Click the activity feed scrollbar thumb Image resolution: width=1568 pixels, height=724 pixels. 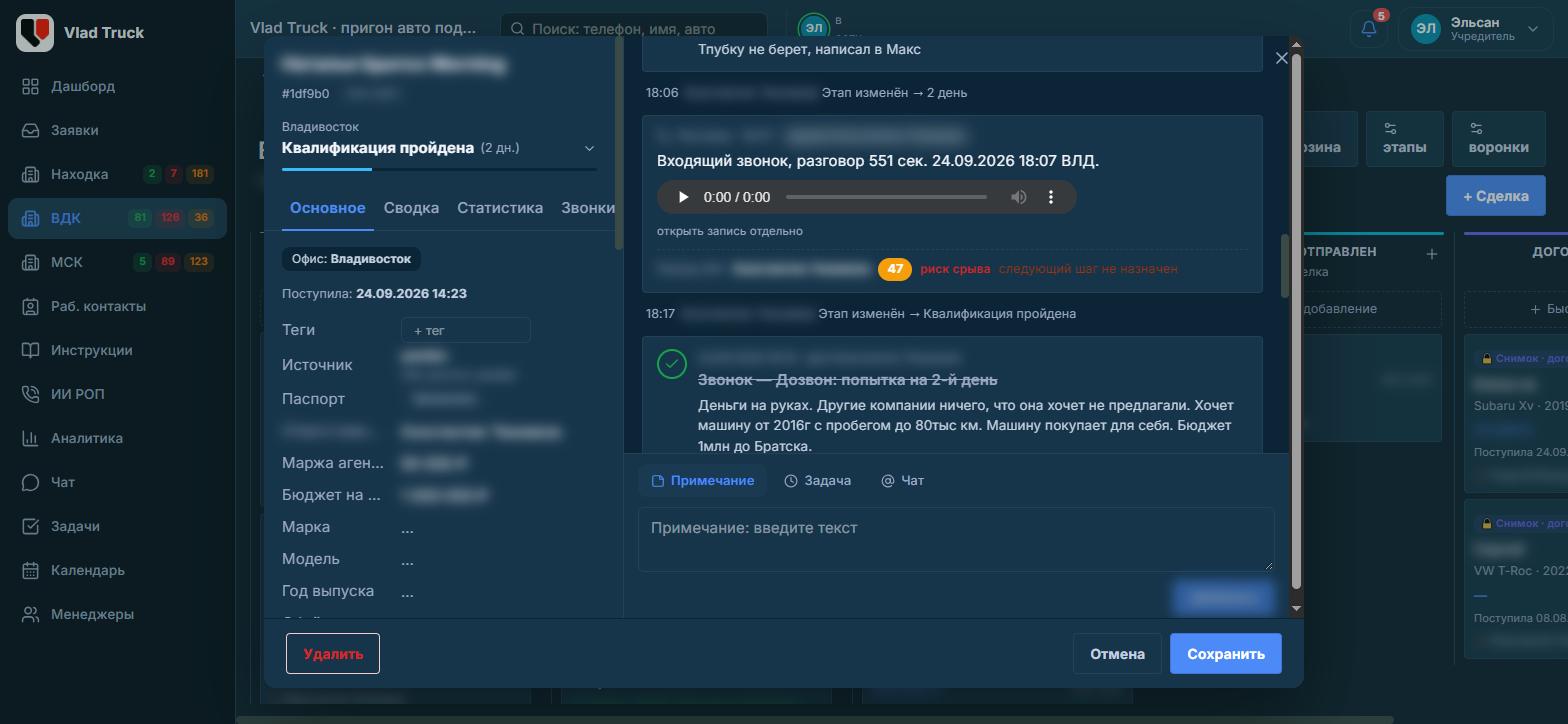point(1285,265)
